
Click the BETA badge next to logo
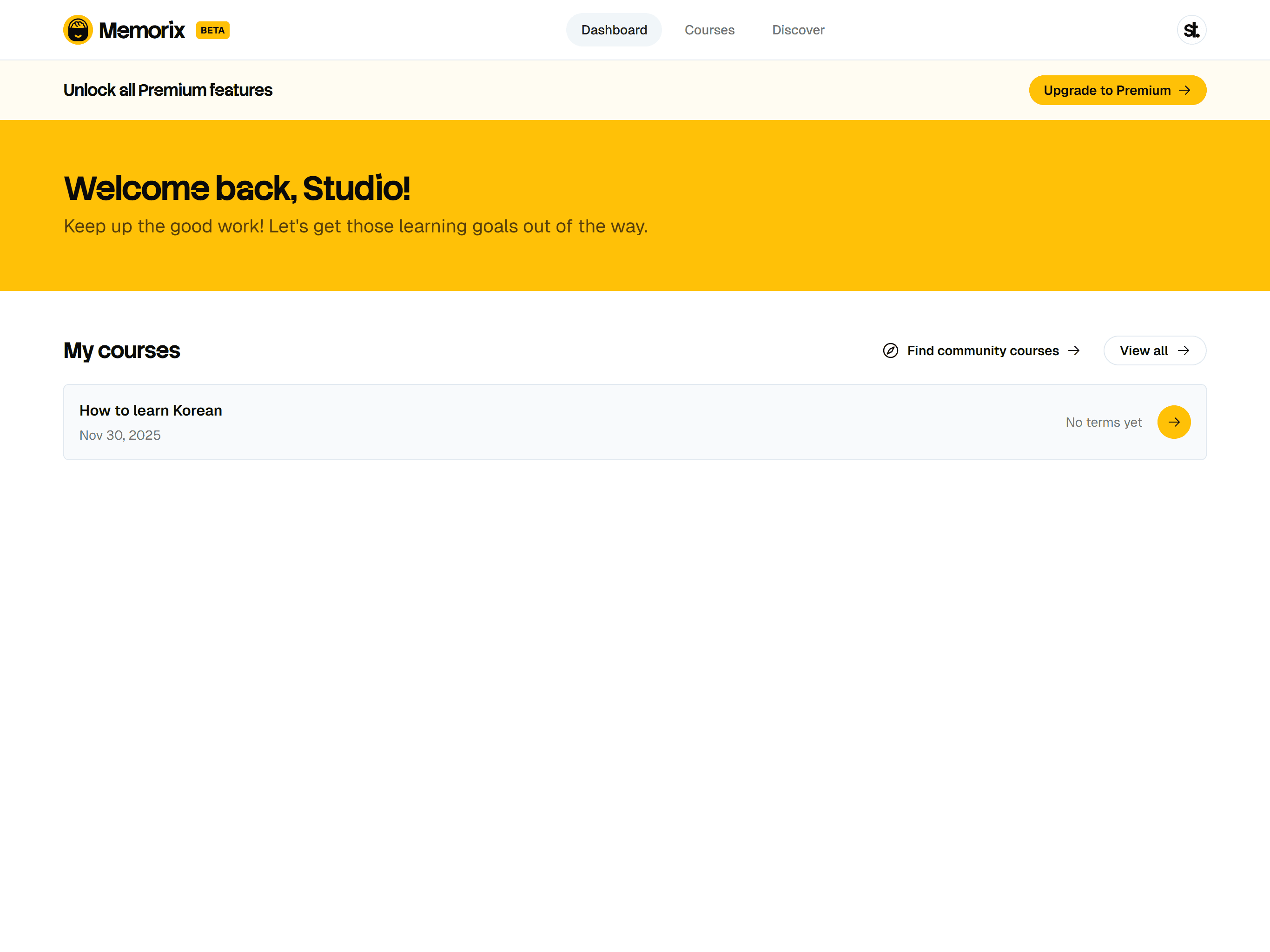coord(212,30)
